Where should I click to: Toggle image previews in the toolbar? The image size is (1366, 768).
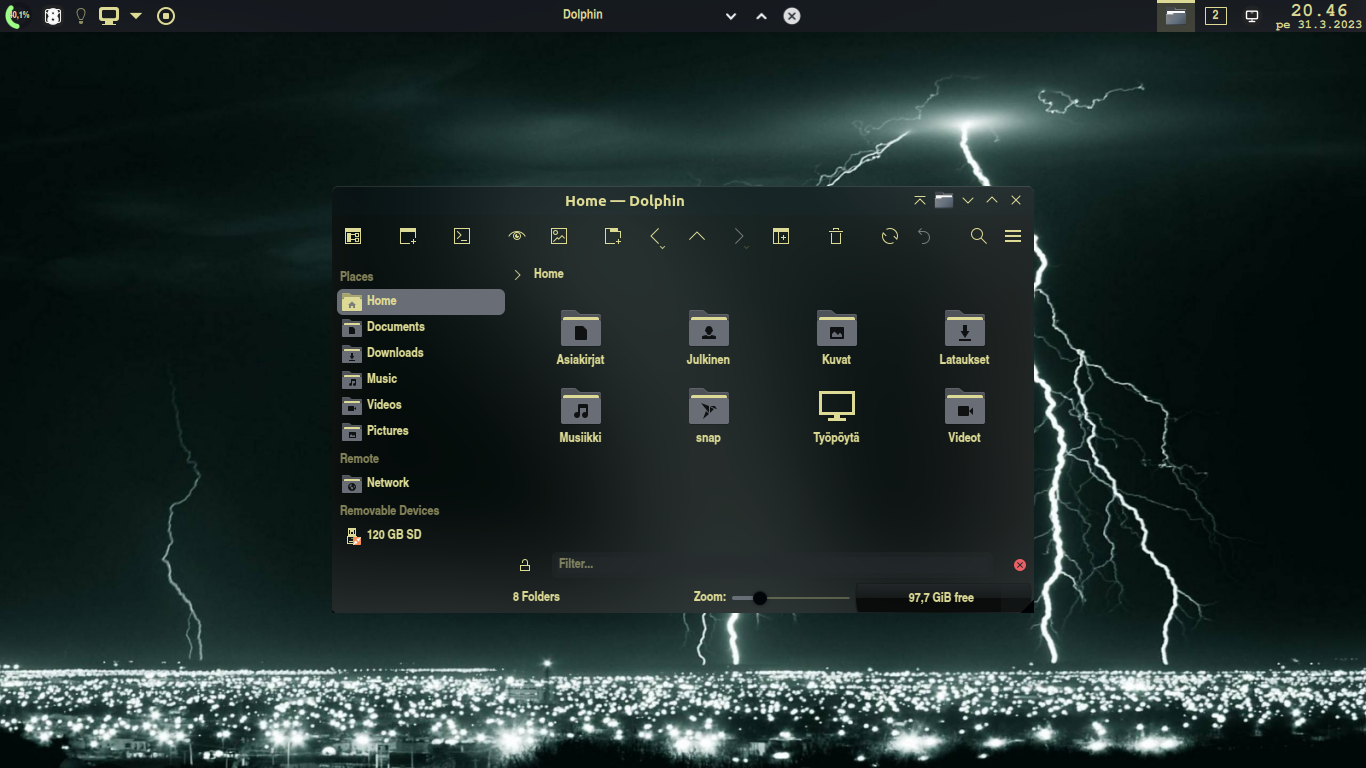click(x=559, y=236)
